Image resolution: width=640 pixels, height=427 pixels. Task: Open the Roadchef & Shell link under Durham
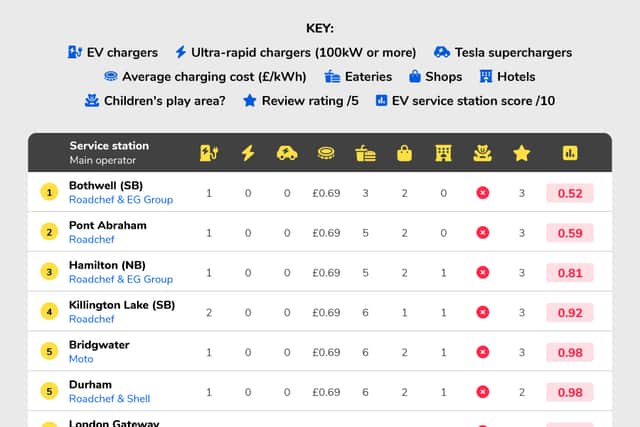click(109, 398)
